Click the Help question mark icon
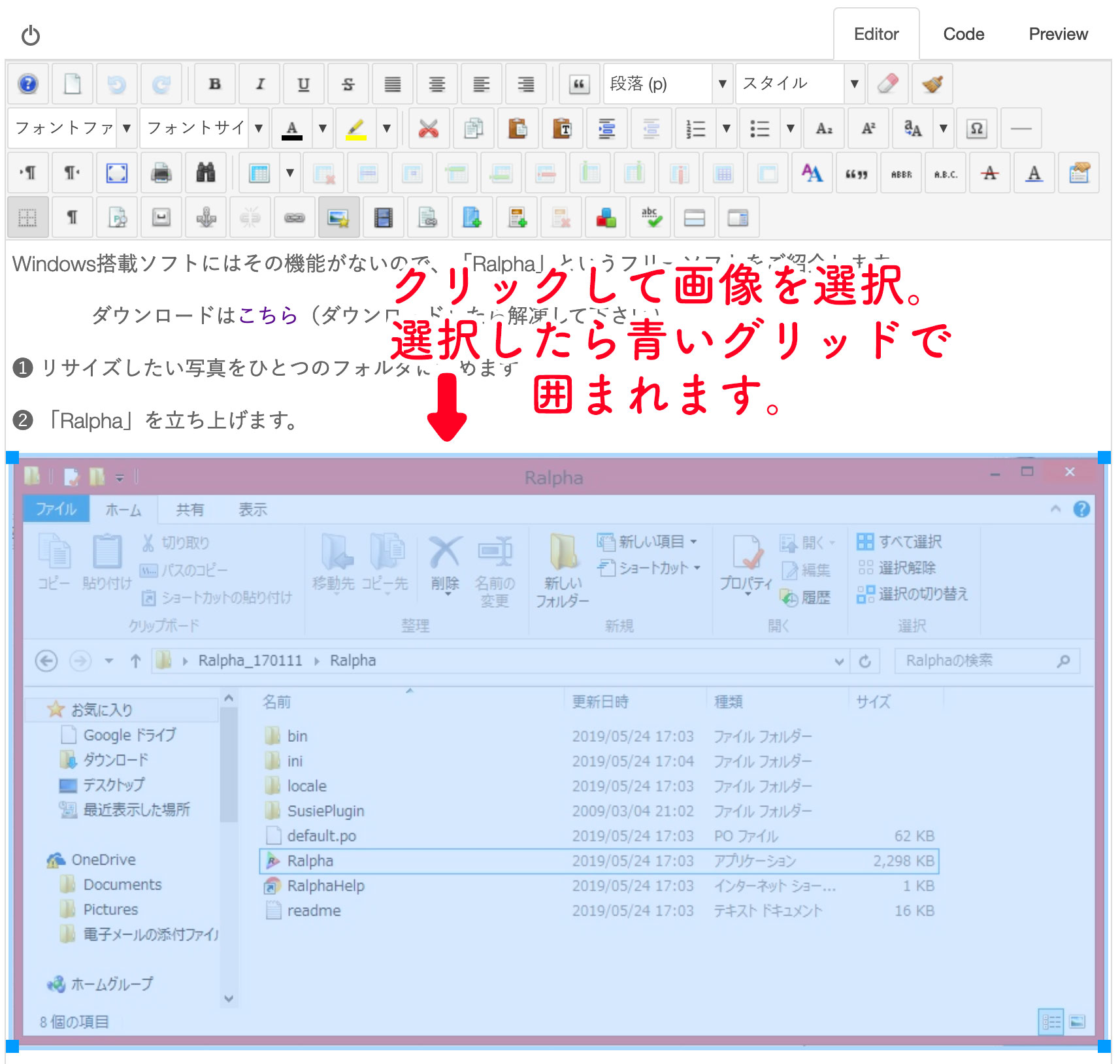This screenshot has height=1064, width=1120. pyautogui.click(x=27, y=84)
